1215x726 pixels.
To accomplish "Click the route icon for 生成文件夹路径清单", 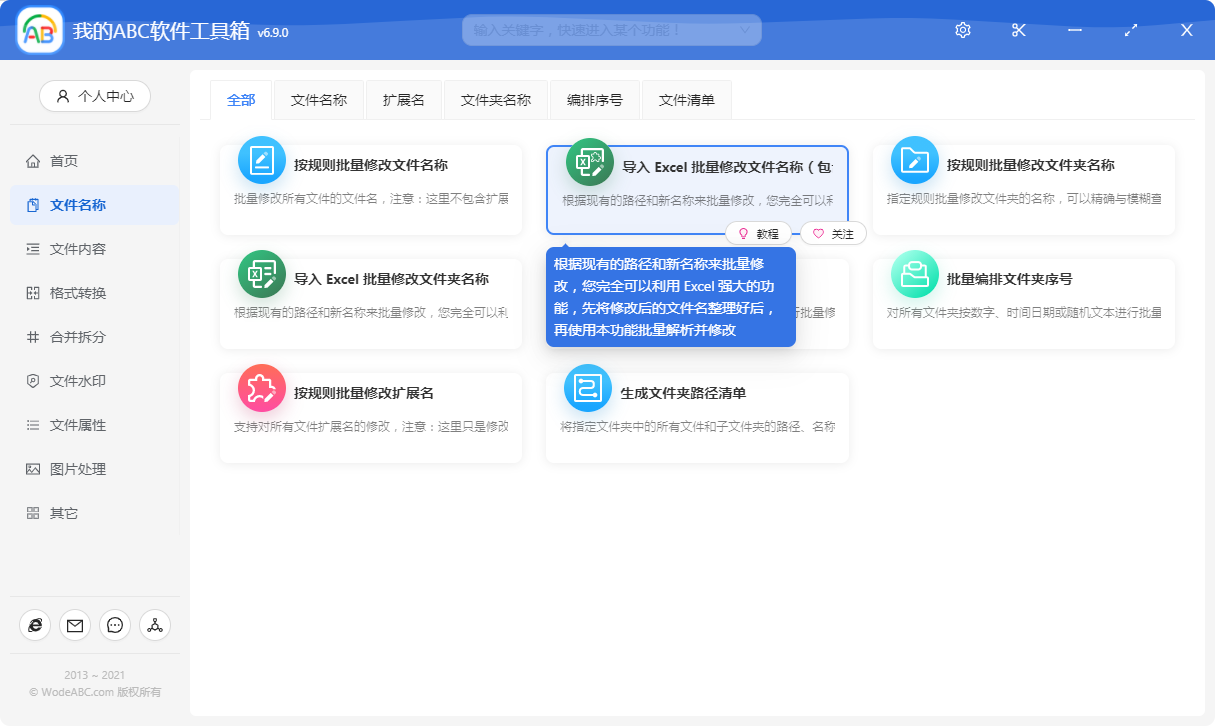I will tap(588, 388).
